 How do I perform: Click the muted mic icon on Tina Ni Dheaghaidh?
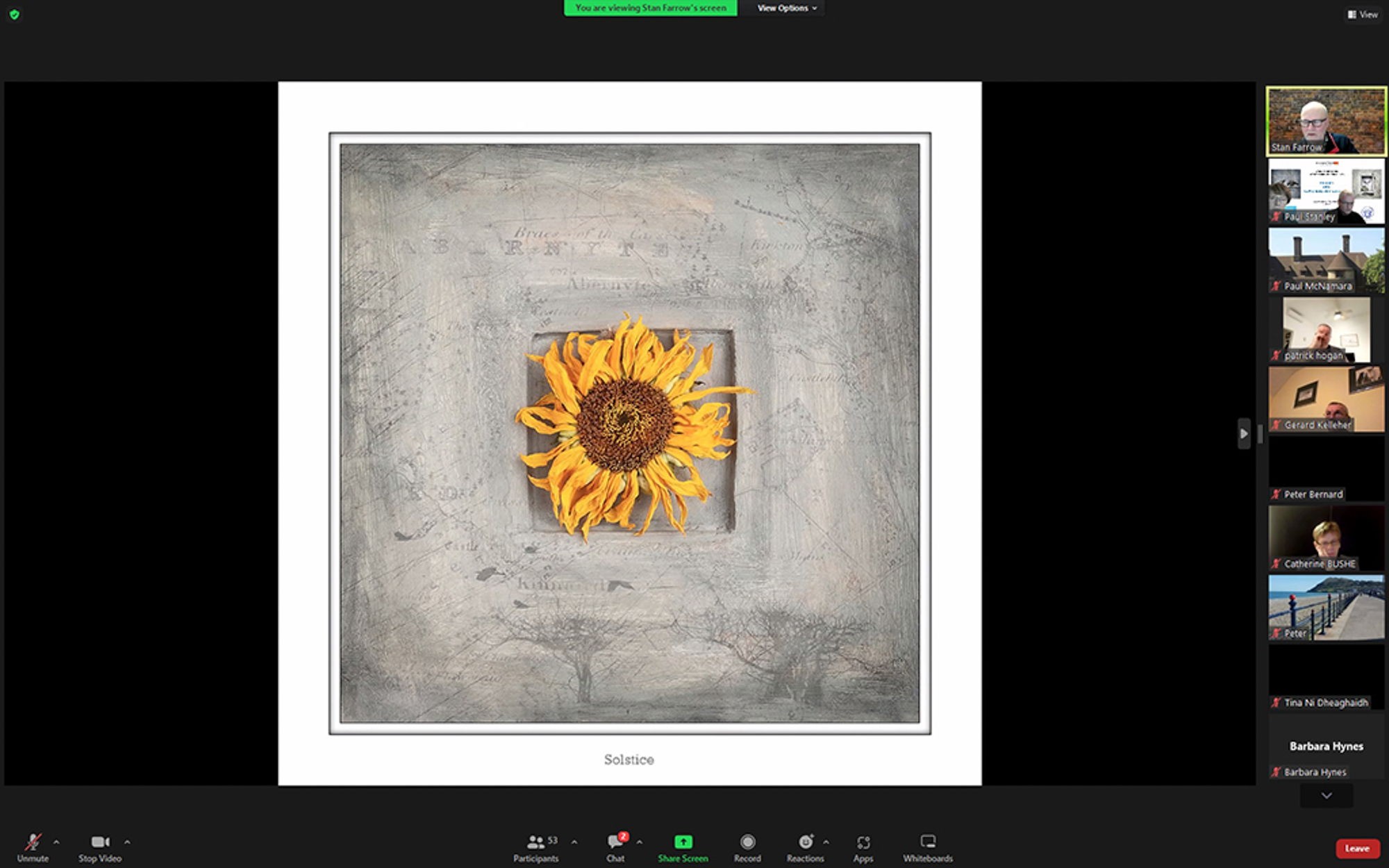pos(1276,703)
